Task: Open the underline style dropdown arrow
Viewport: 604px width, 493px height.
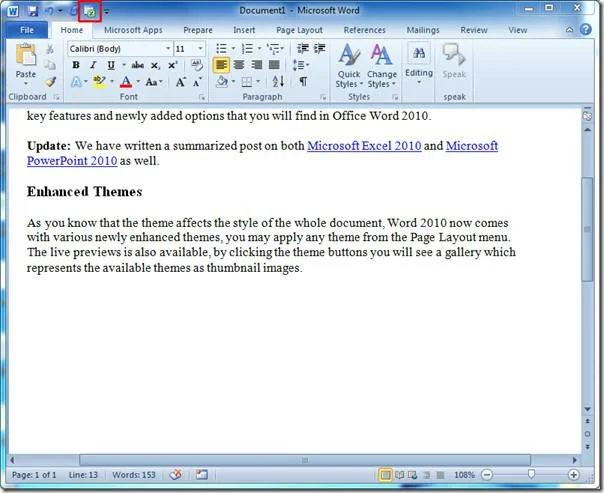Action: pos(124,65)
